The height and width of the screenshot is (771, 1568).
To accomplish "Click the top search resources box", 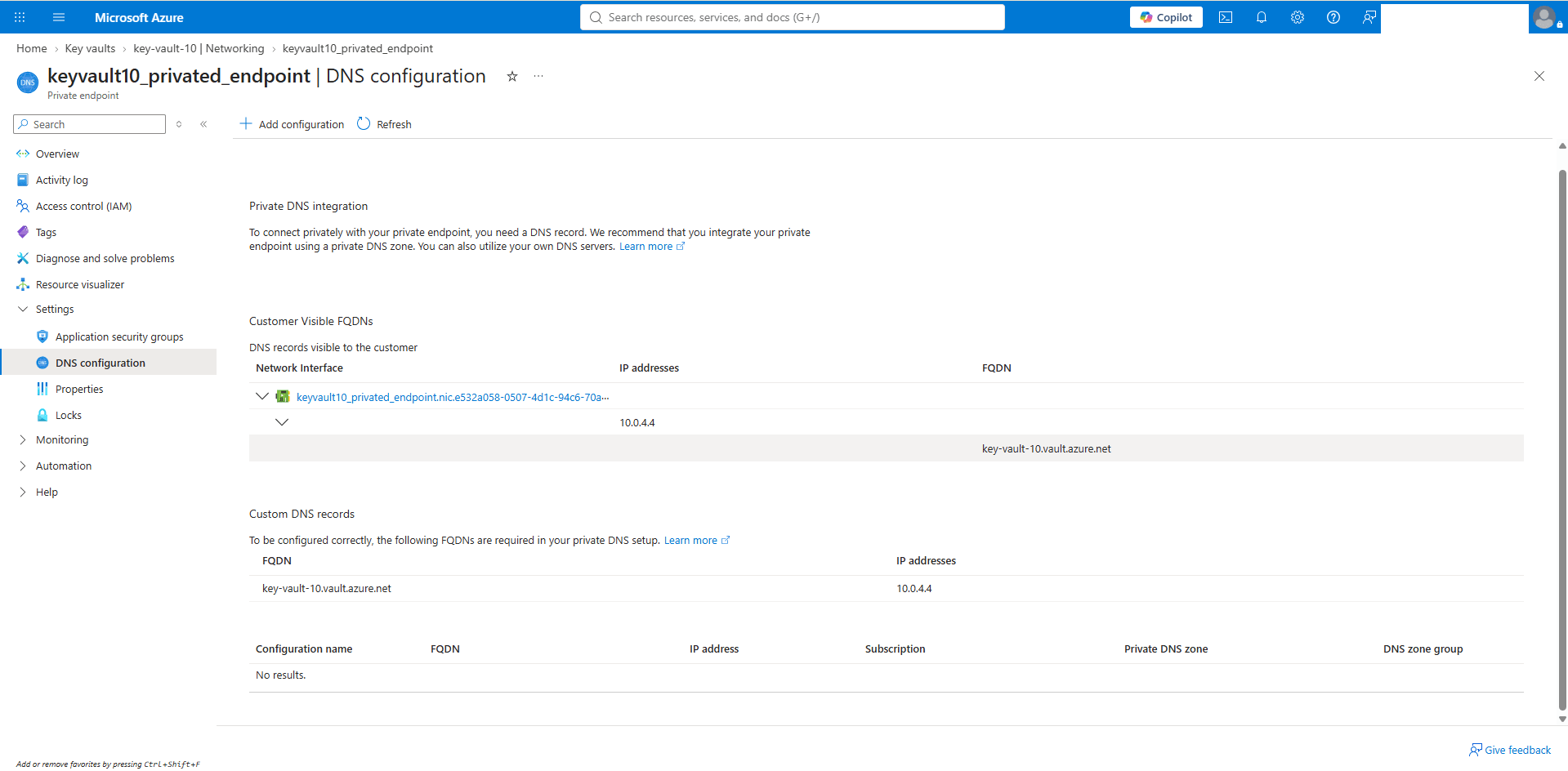I will pos(793,17).
